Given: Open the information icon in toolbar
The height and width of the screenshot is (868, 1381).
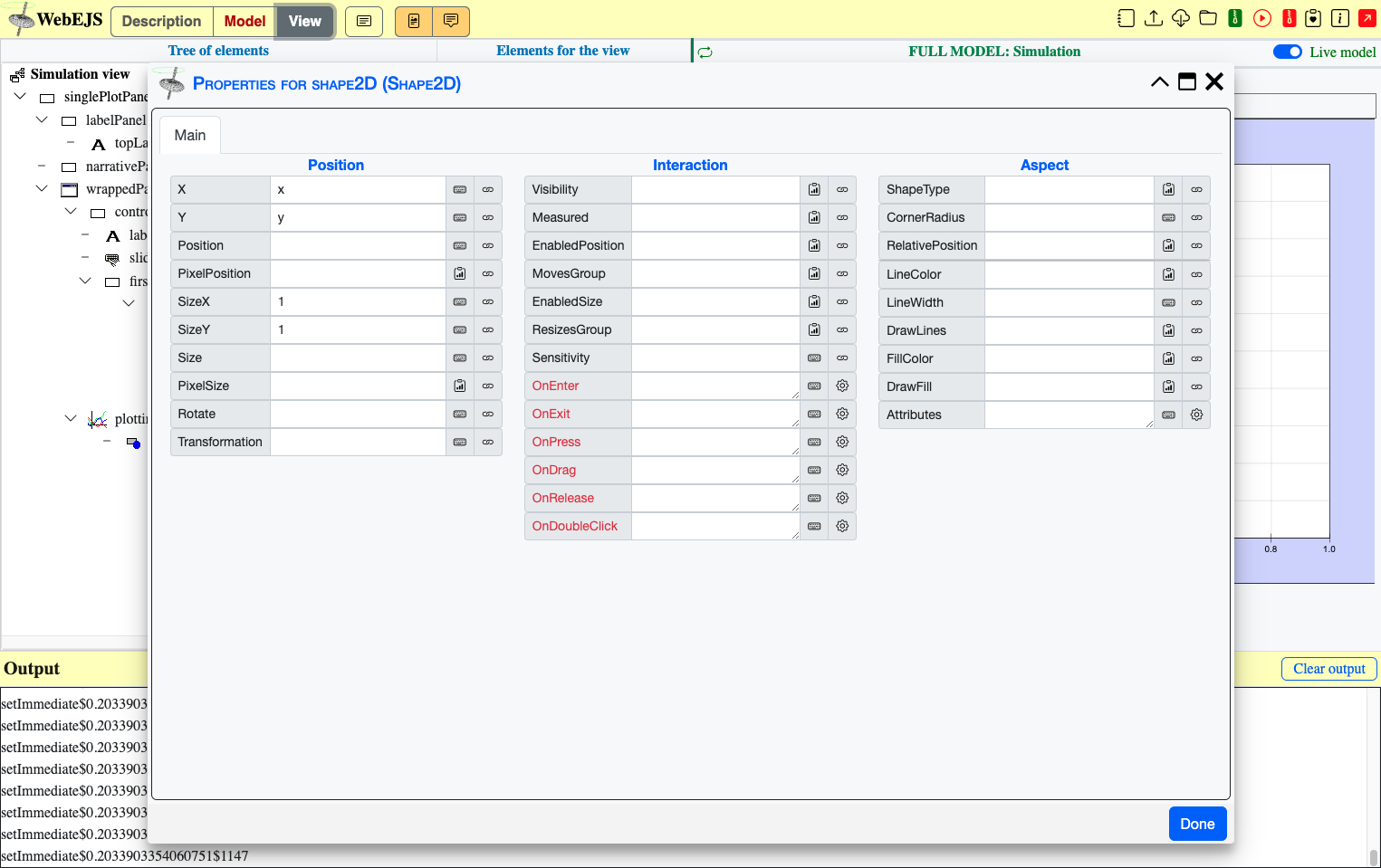Looking at the screenshot, I should coord(1340,18).
